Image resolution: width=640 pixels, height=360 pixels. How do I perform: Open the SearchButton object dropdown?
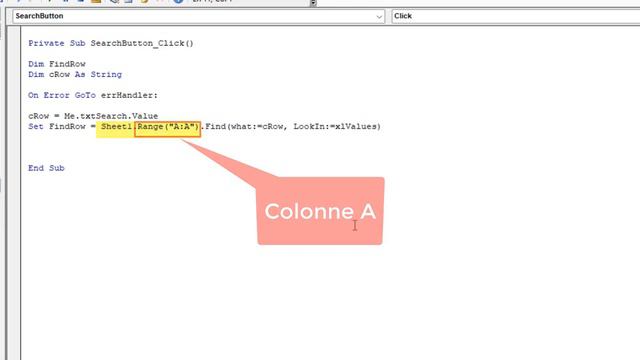click(x=198, y=16)
